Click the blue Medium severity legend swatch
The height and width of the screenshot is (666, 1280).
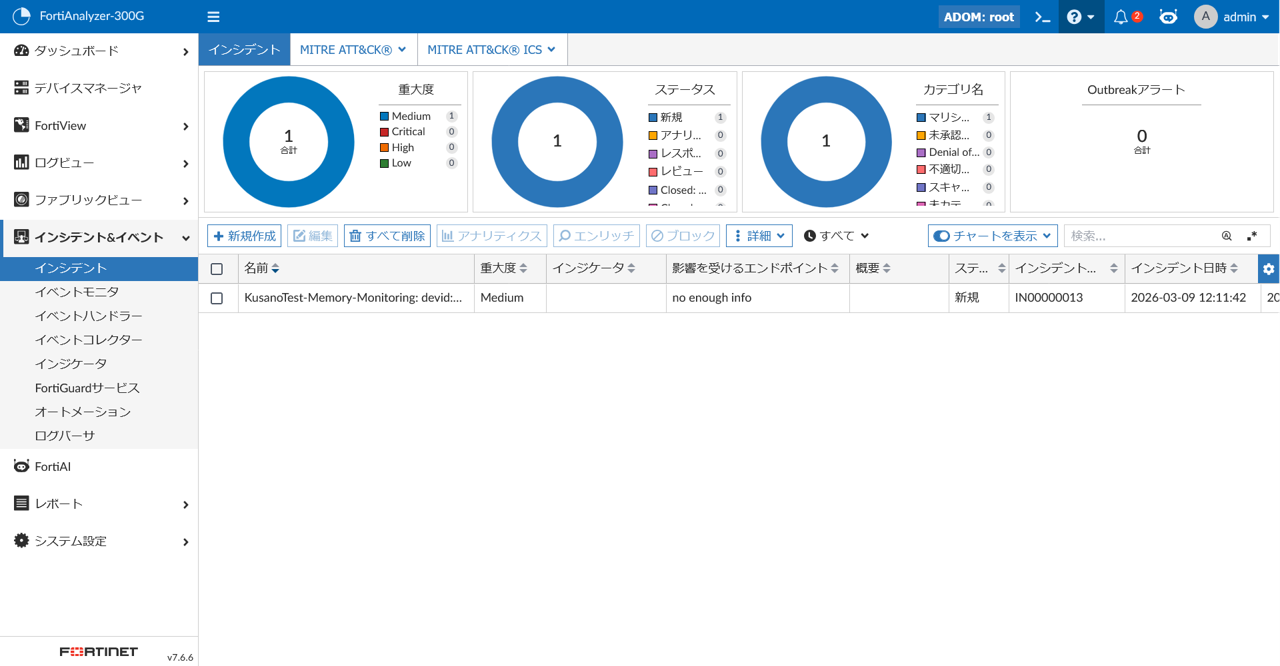coord(384,117)
